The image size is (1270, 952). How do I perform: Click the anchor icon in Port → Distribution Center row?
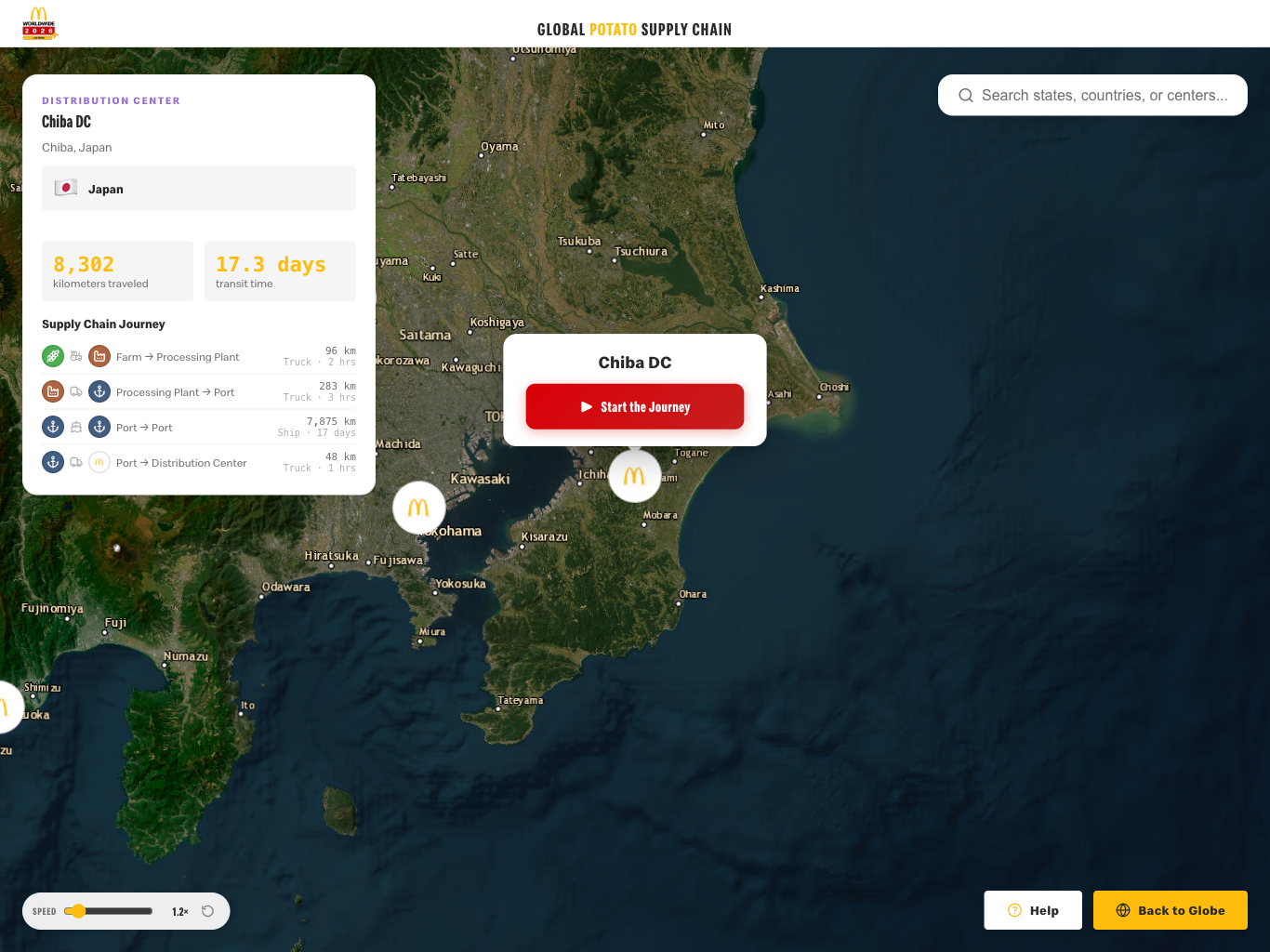[x=53, y=462]
